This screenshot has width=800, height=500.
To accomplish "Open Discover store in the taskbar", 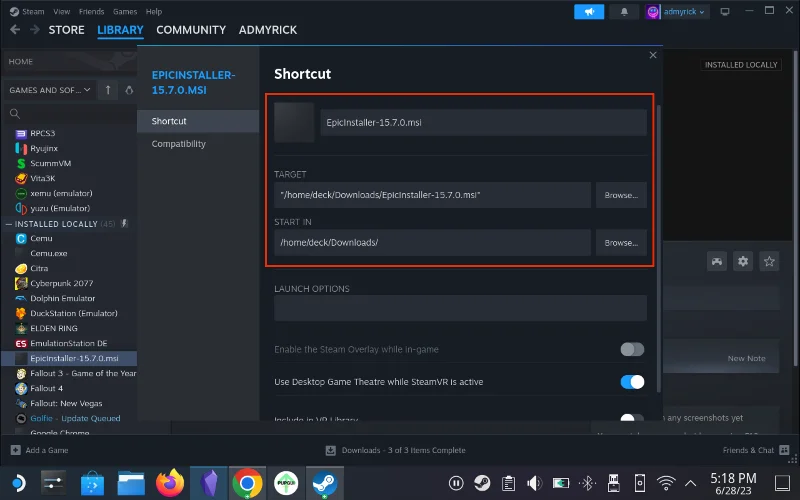I will tap(92, 483).
